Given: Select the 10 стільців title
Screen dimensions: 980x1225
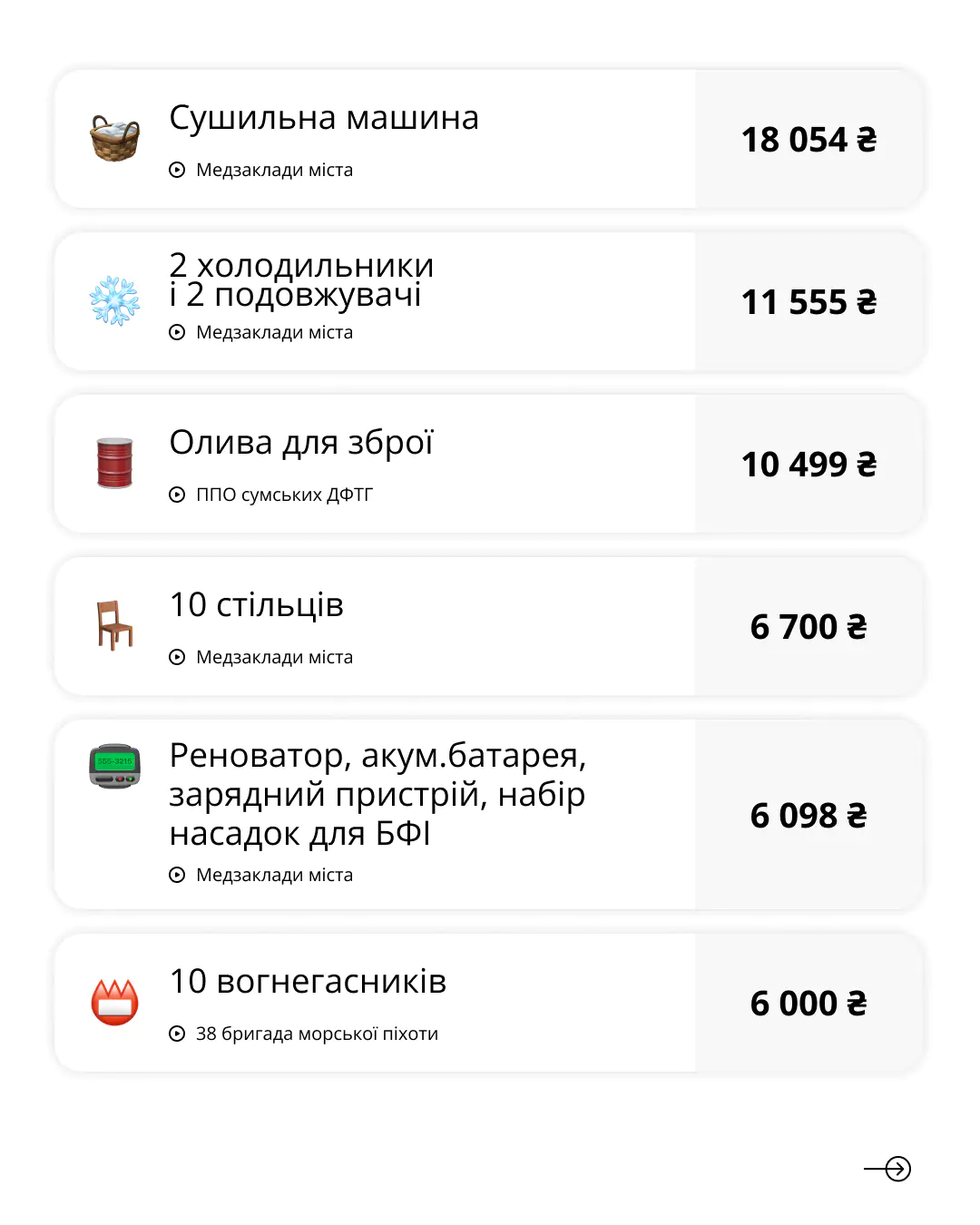Looking at the screenshot, I should coord(257,605).
